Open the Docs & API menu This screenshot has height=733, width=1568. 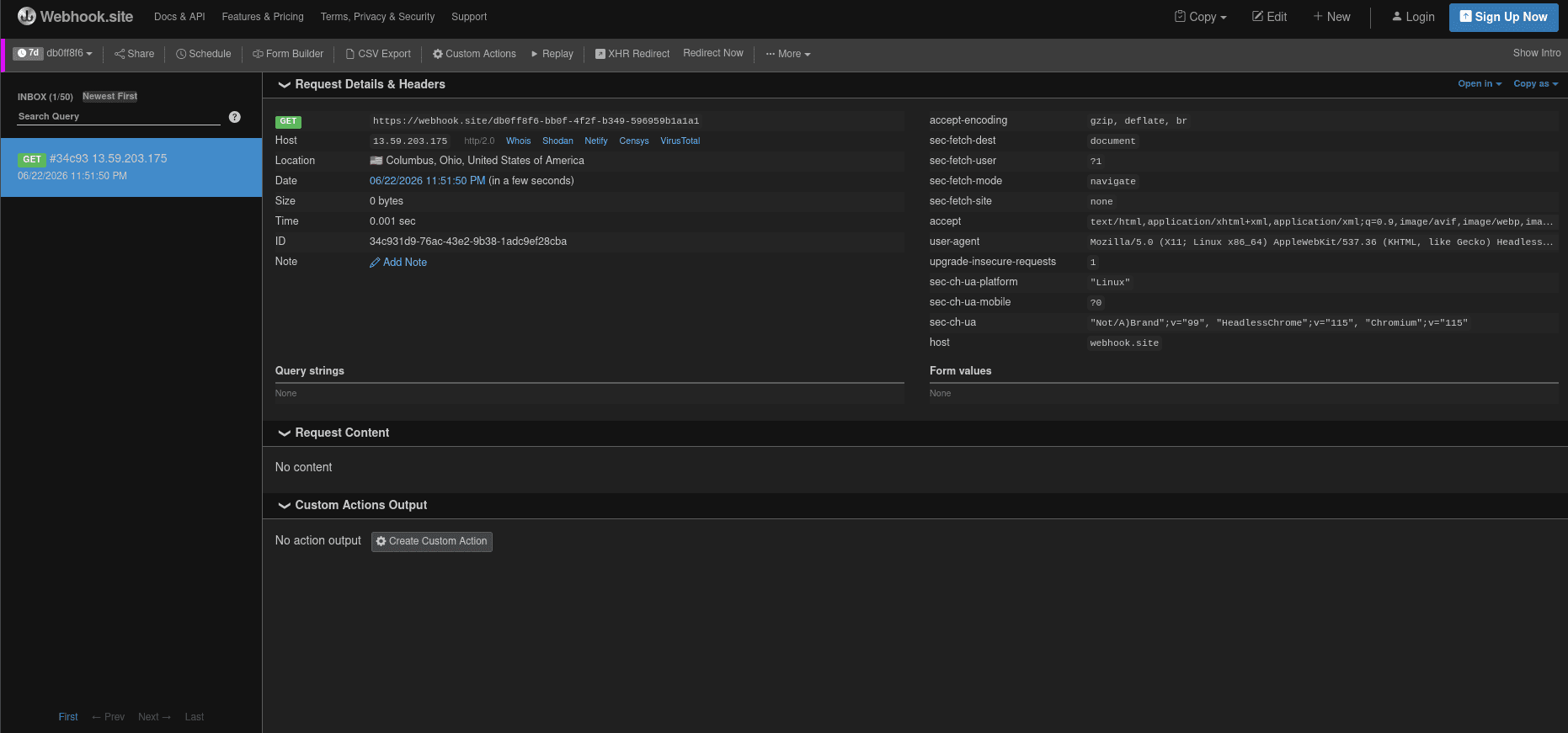(x=179, y=17)
